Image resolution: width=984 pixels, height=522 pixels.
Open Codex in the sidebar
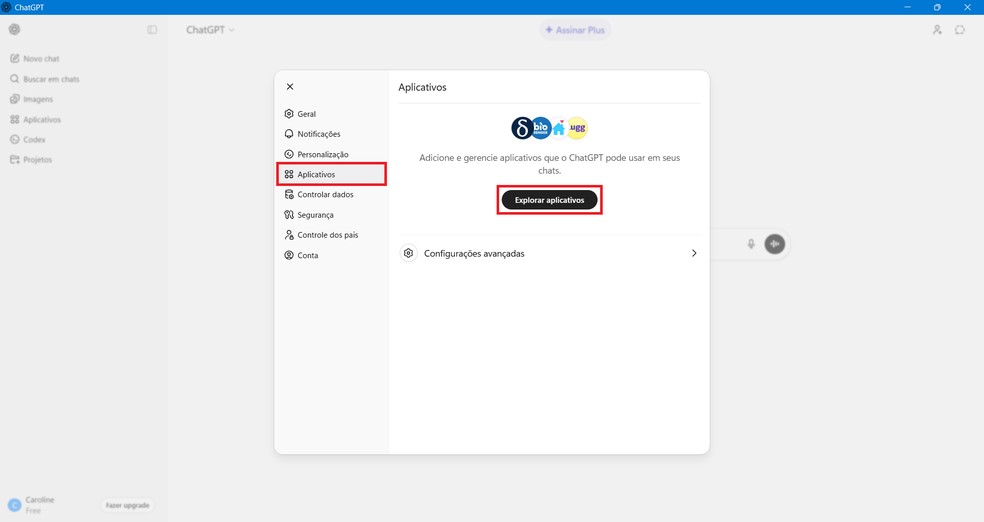coord(28,139)
